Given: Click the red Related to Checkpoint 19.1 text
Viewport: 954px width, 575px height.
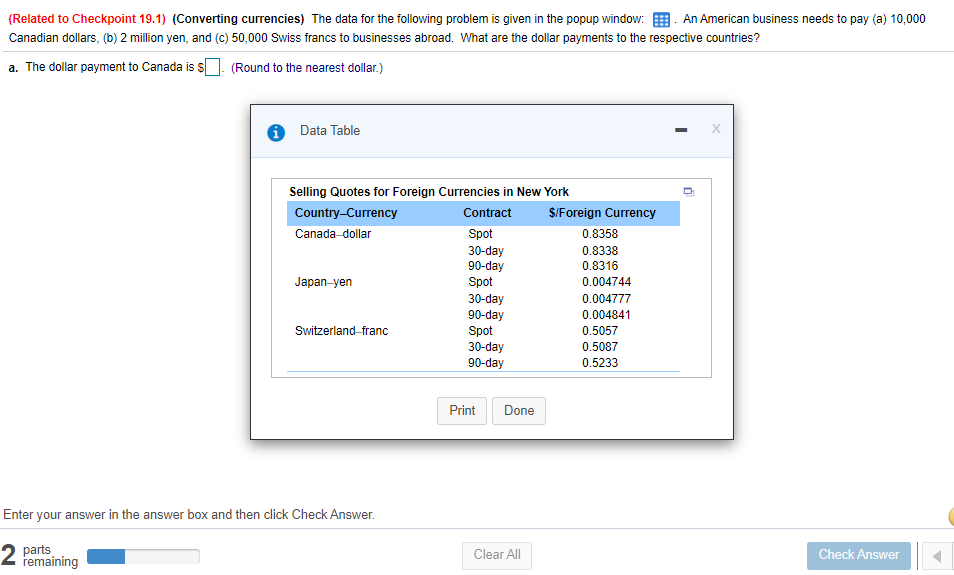Looking at the screenshot, I should [x=87, y=19].
